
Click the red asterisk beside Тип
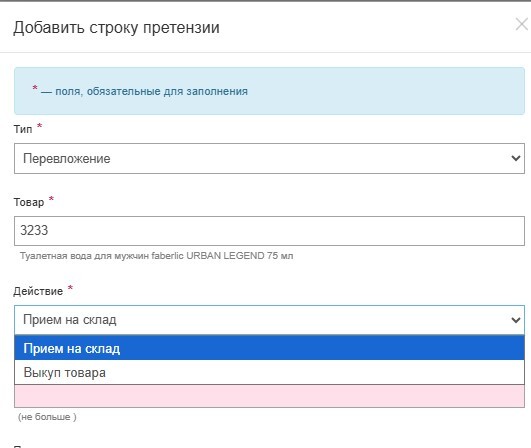40,126
